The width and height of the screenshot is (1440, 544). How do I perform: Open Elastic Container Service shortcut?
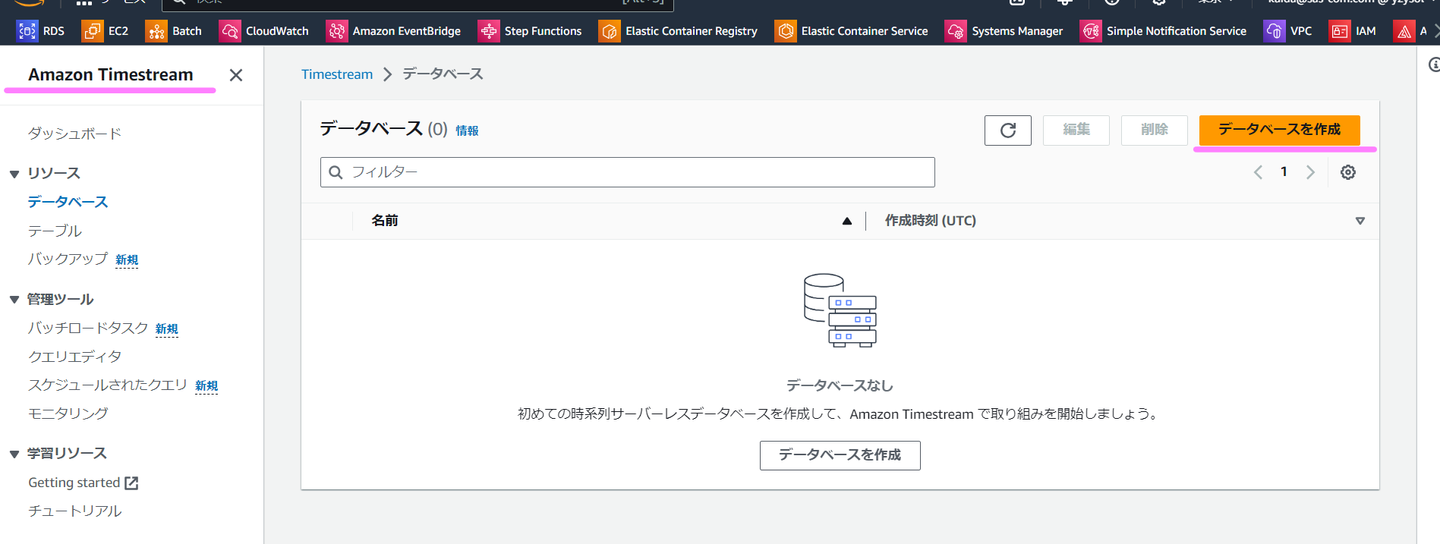[x=851, y=31]
